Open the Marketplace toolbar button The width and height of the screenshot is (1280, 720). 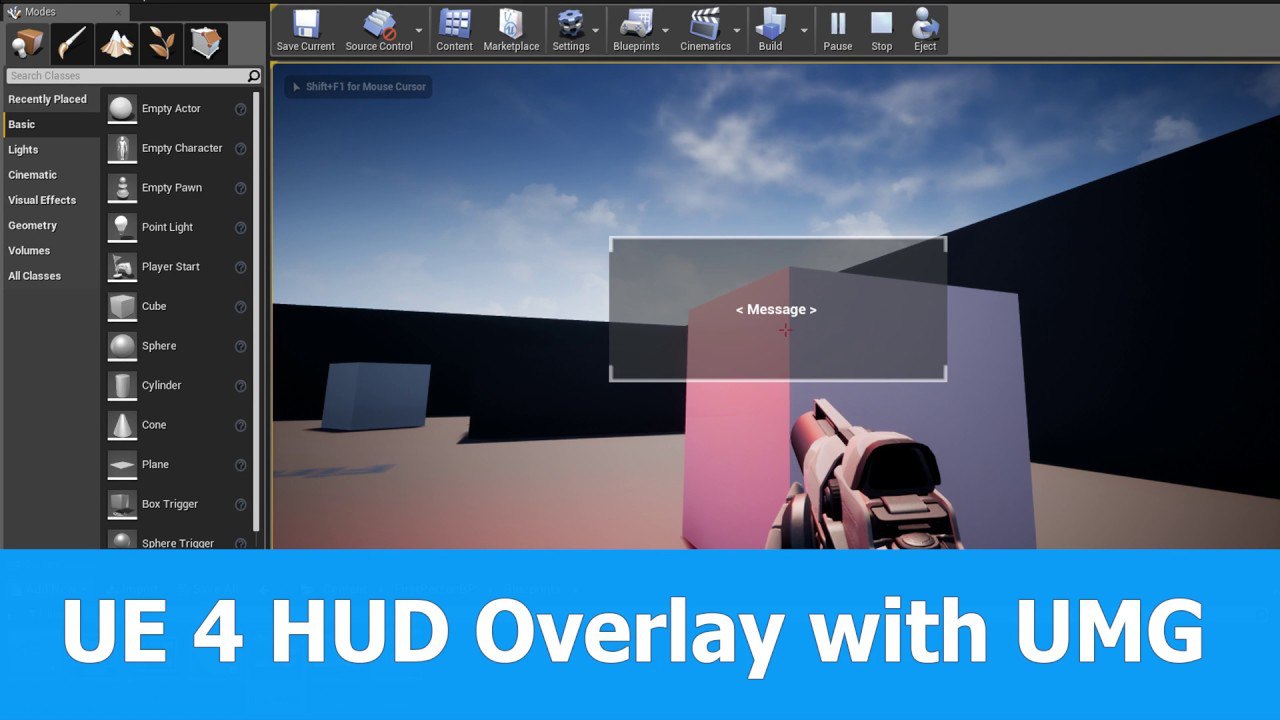[511, 31]
